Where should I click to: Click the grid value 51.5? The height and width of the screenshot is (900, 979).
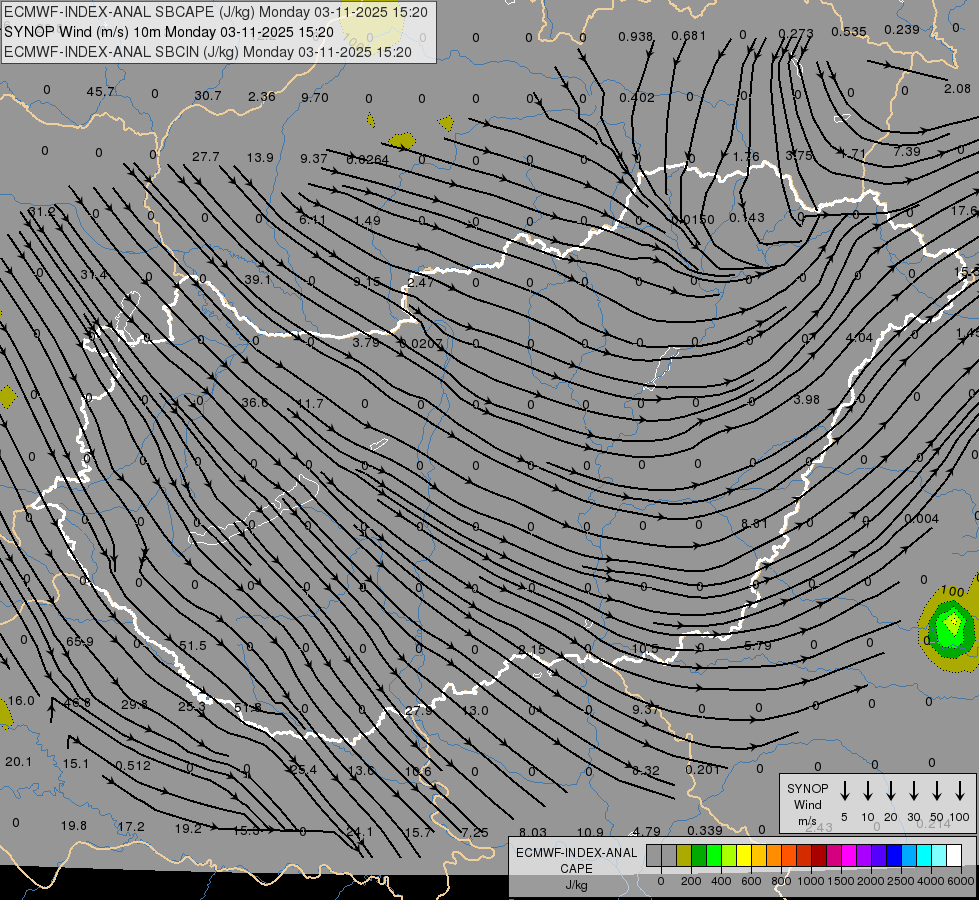pos(192,645)
